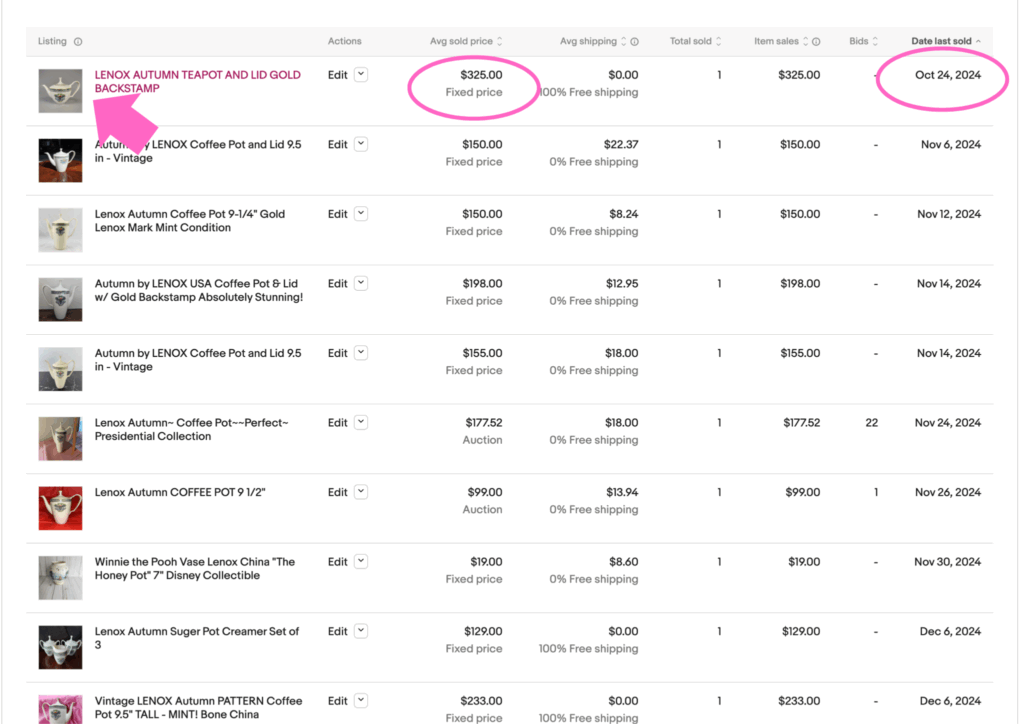The image size is (1024, 724).
Task: Click Edit for the Presidential Collection listing
Action: pyautogui.click(x=337, y=423)
